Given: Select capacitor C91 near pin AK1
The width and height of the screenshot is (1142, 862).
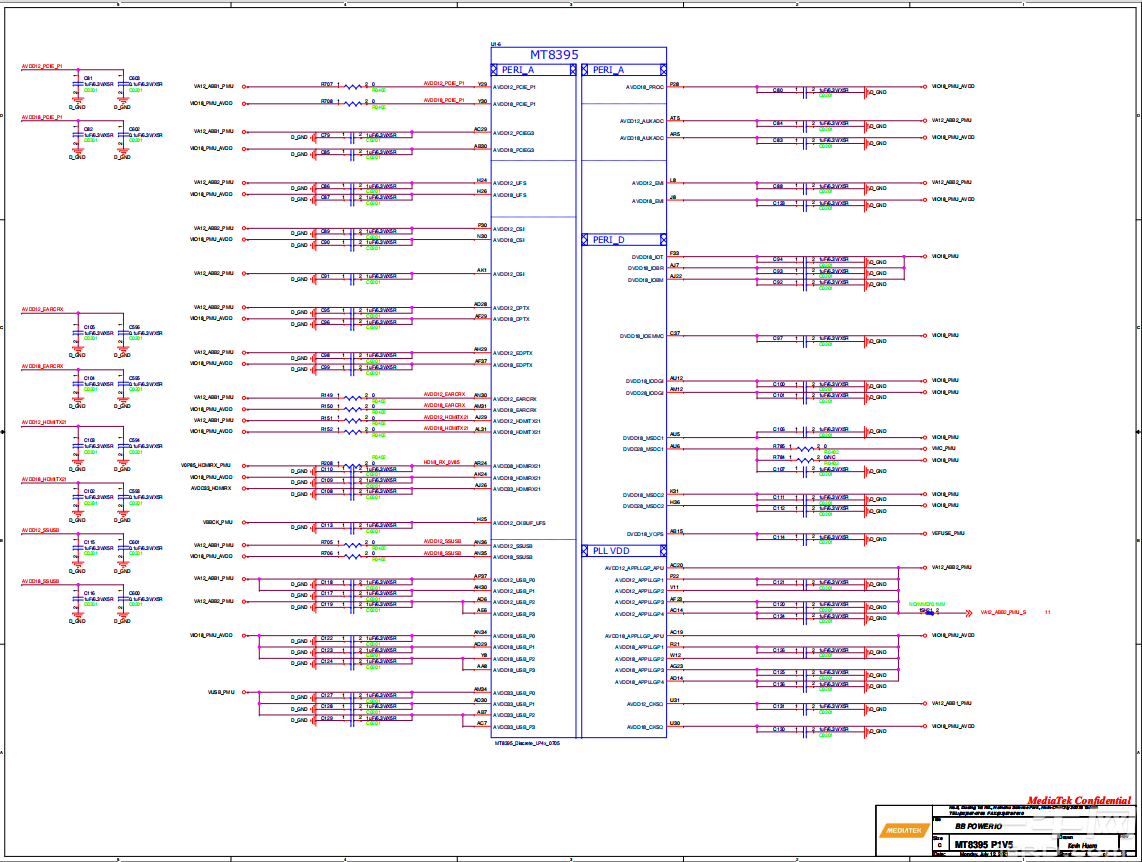Looking at the screenshot, I should coord(353,276).
